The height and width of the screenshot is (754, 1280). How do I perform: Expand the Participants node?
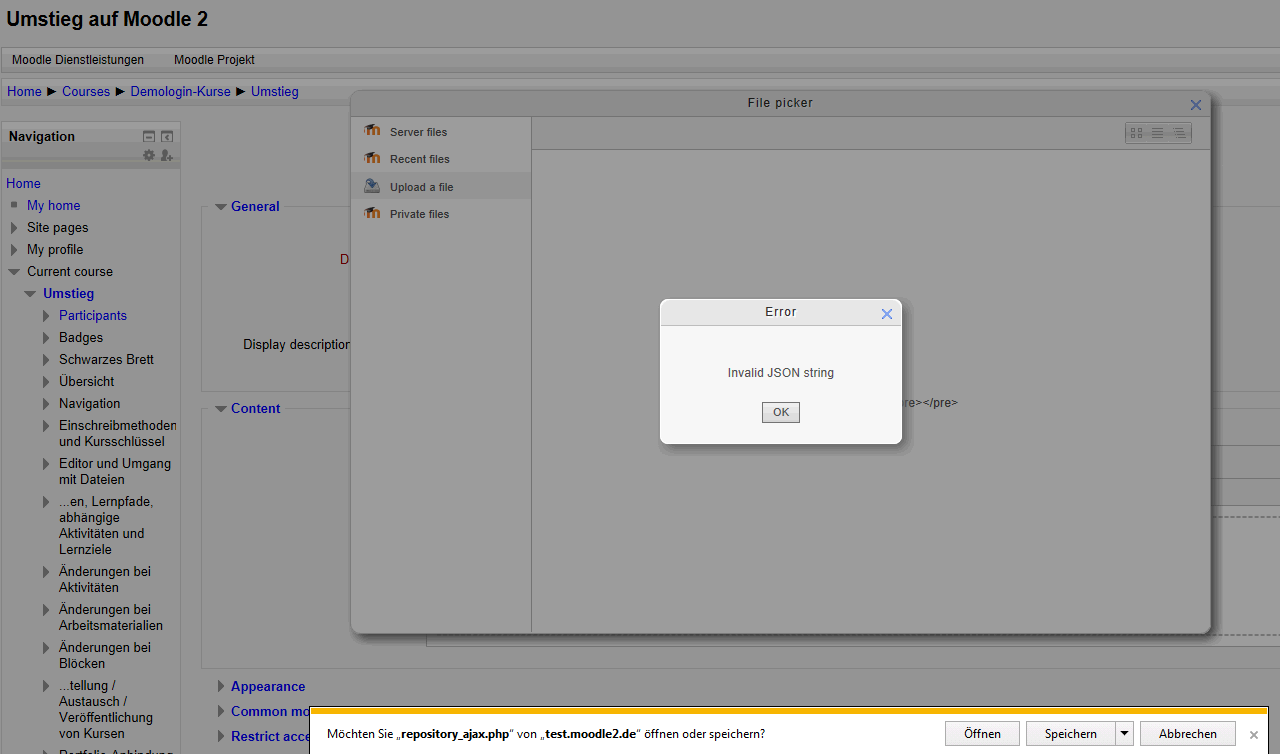[46, 315]
